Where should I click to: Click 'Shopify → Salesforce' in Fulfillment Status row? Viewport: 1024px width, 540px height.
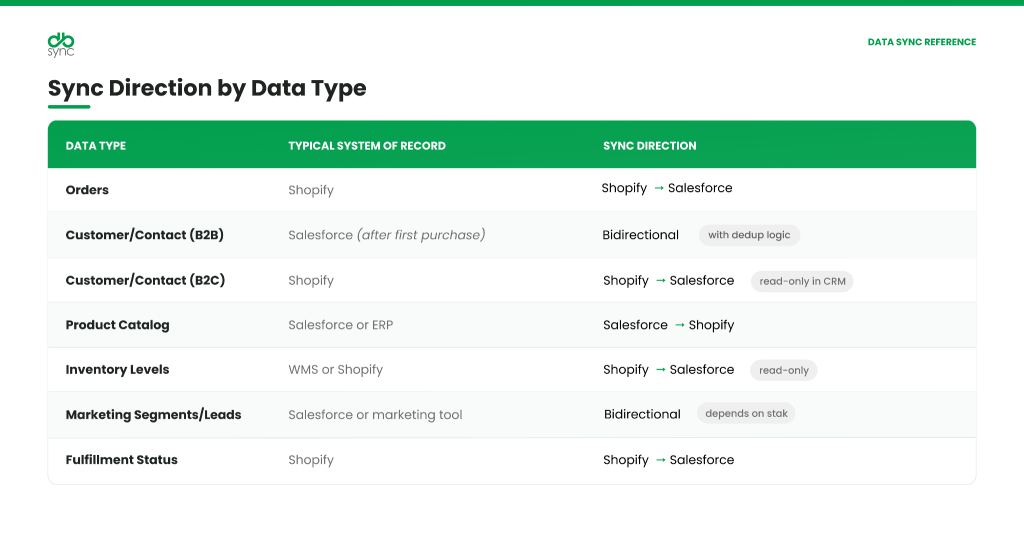[x=669, y=460]
